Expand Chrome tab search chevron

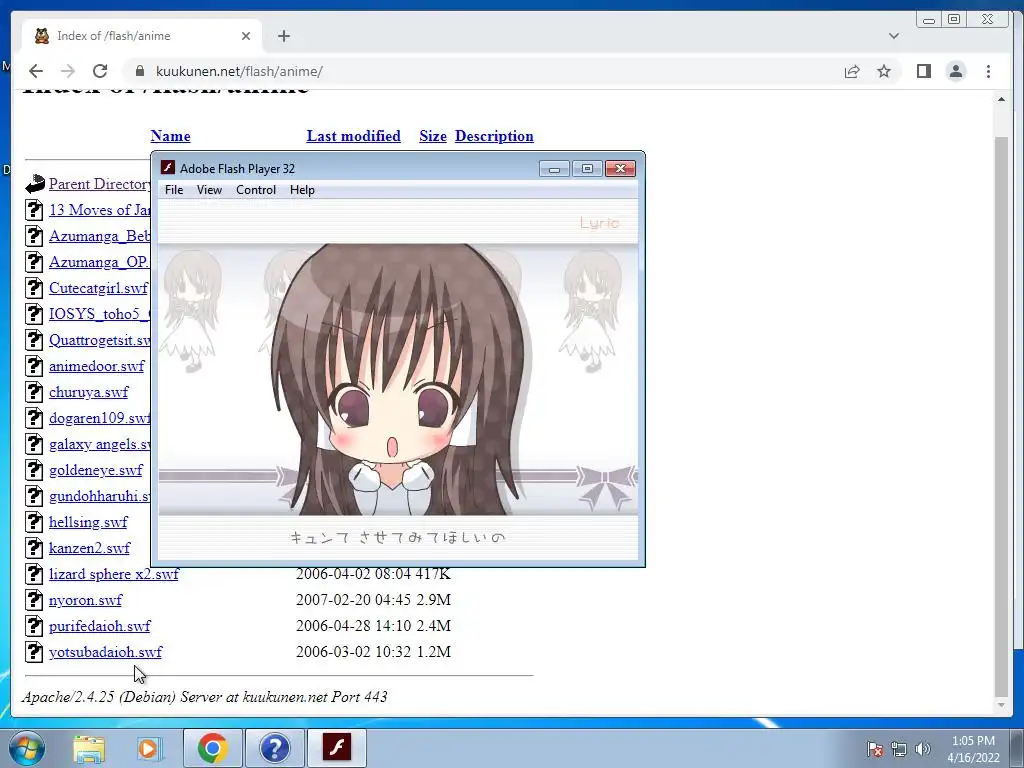(893, 36)
